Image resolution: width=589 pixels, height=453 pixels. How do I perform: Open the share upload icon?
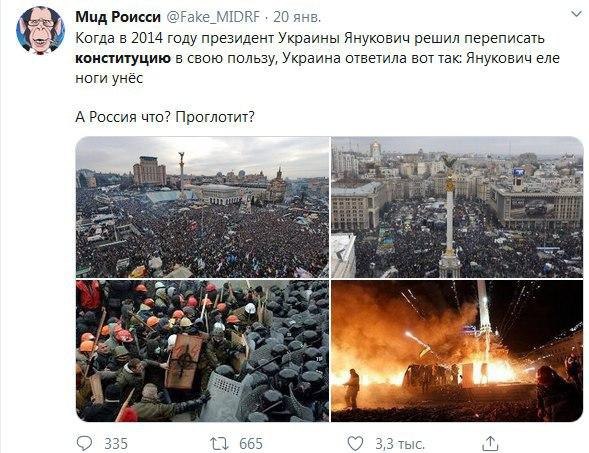click(490, 443)
